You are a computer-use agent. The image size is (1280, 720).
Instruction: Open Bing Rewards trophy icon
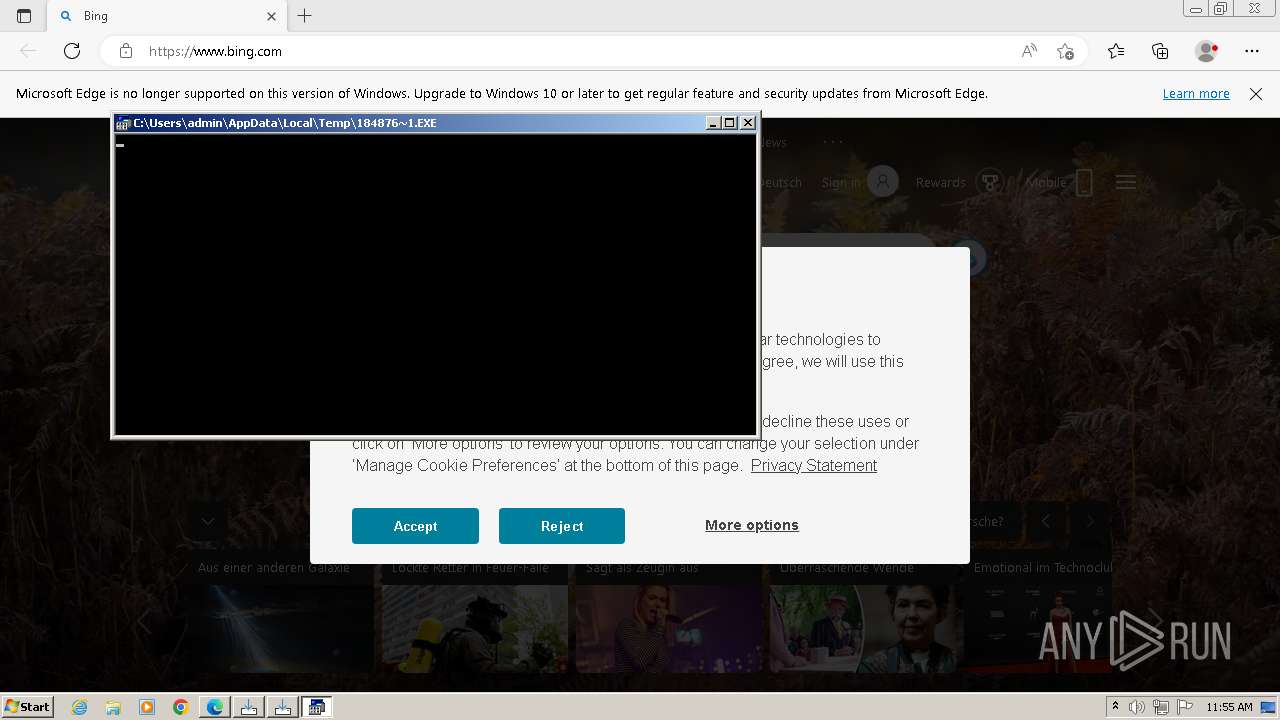click(x=990, y=182)
